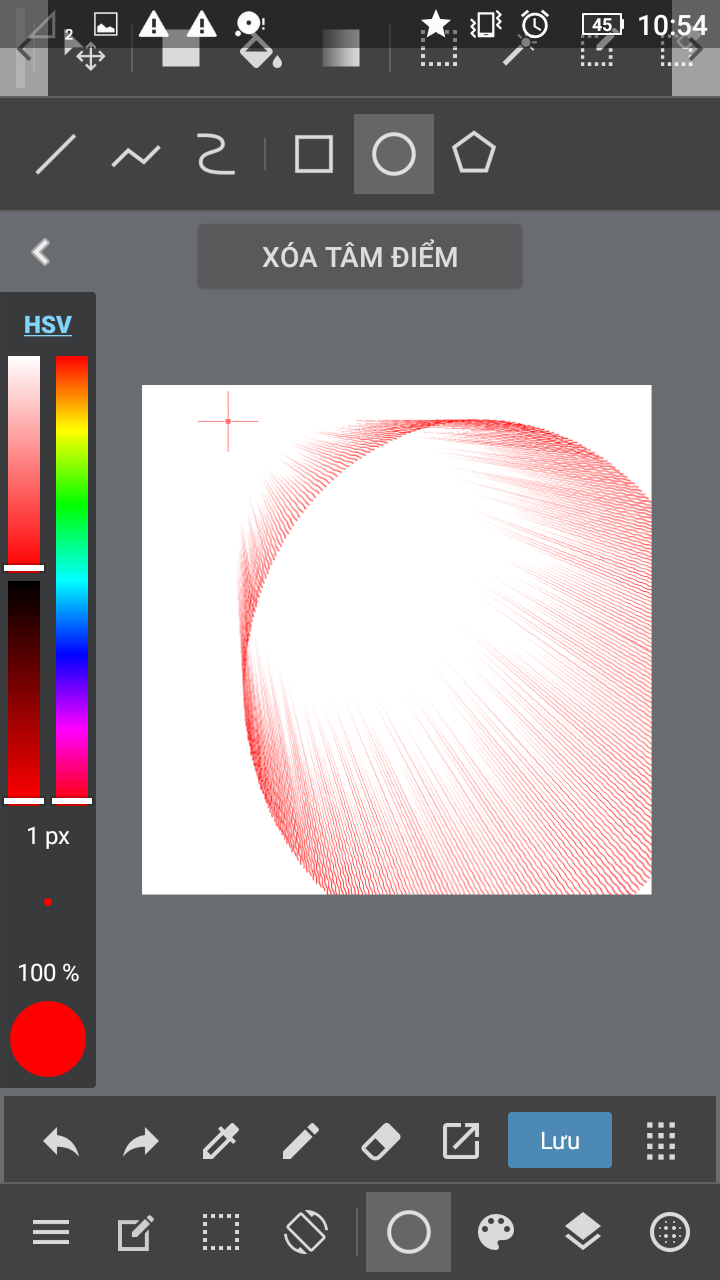Open the current red color circle
720x1280 pixels.
48,1039
